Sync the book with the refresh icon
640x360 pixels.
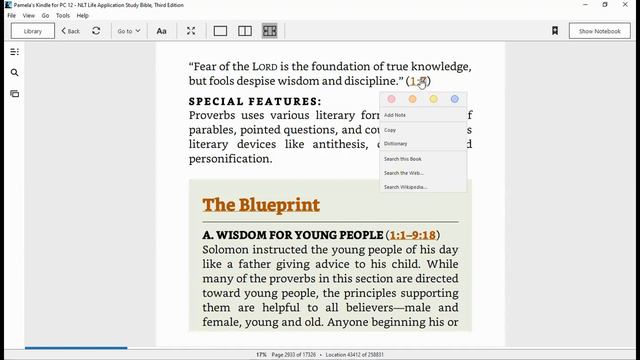(x=96, y=31)
